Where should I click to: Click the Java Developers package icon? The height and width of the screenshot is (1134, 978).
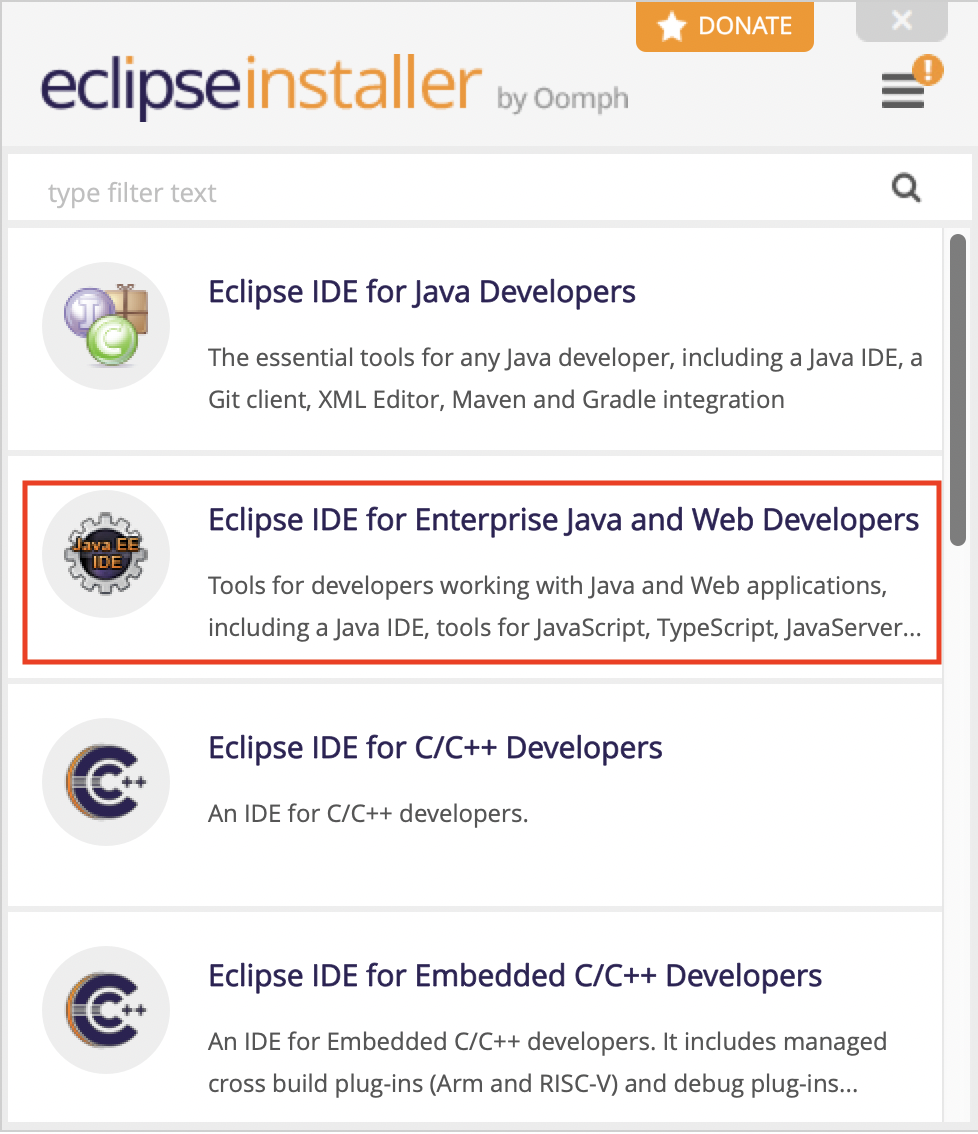point(106,325)
